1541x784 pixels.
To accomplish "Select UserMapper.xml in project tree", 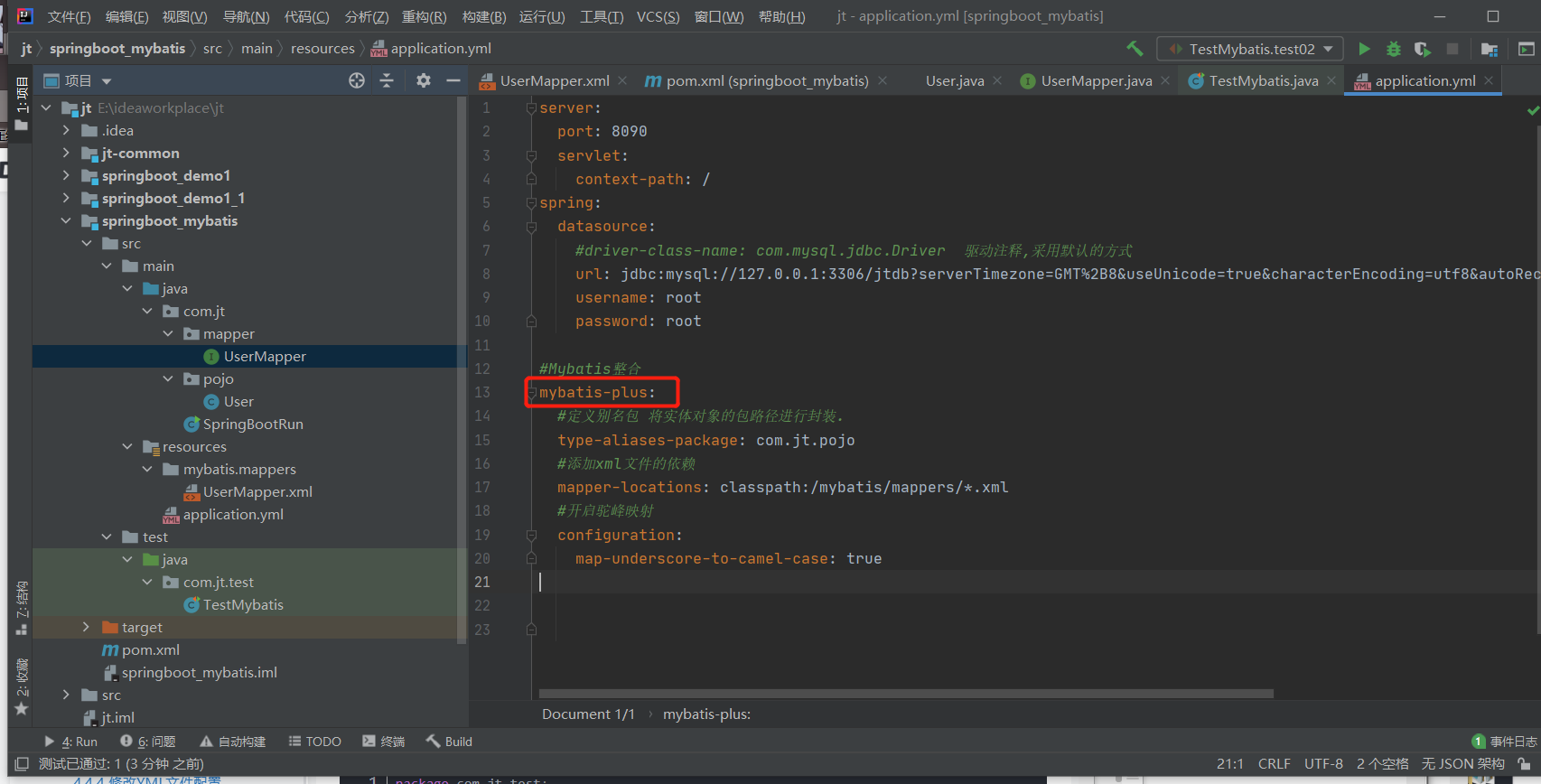I will (x=257, y=491).
